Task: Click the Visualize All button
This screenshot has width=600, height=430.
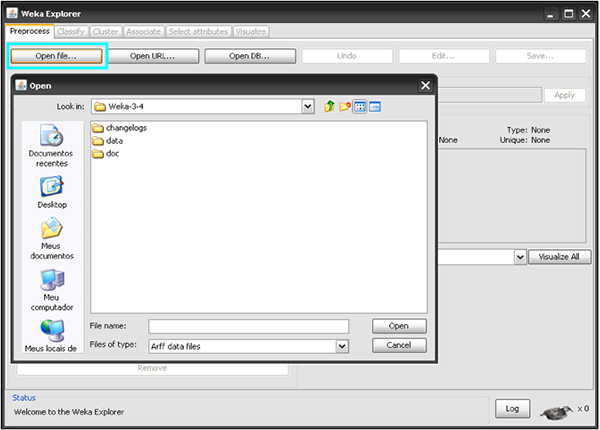Action: click(559, 257)
